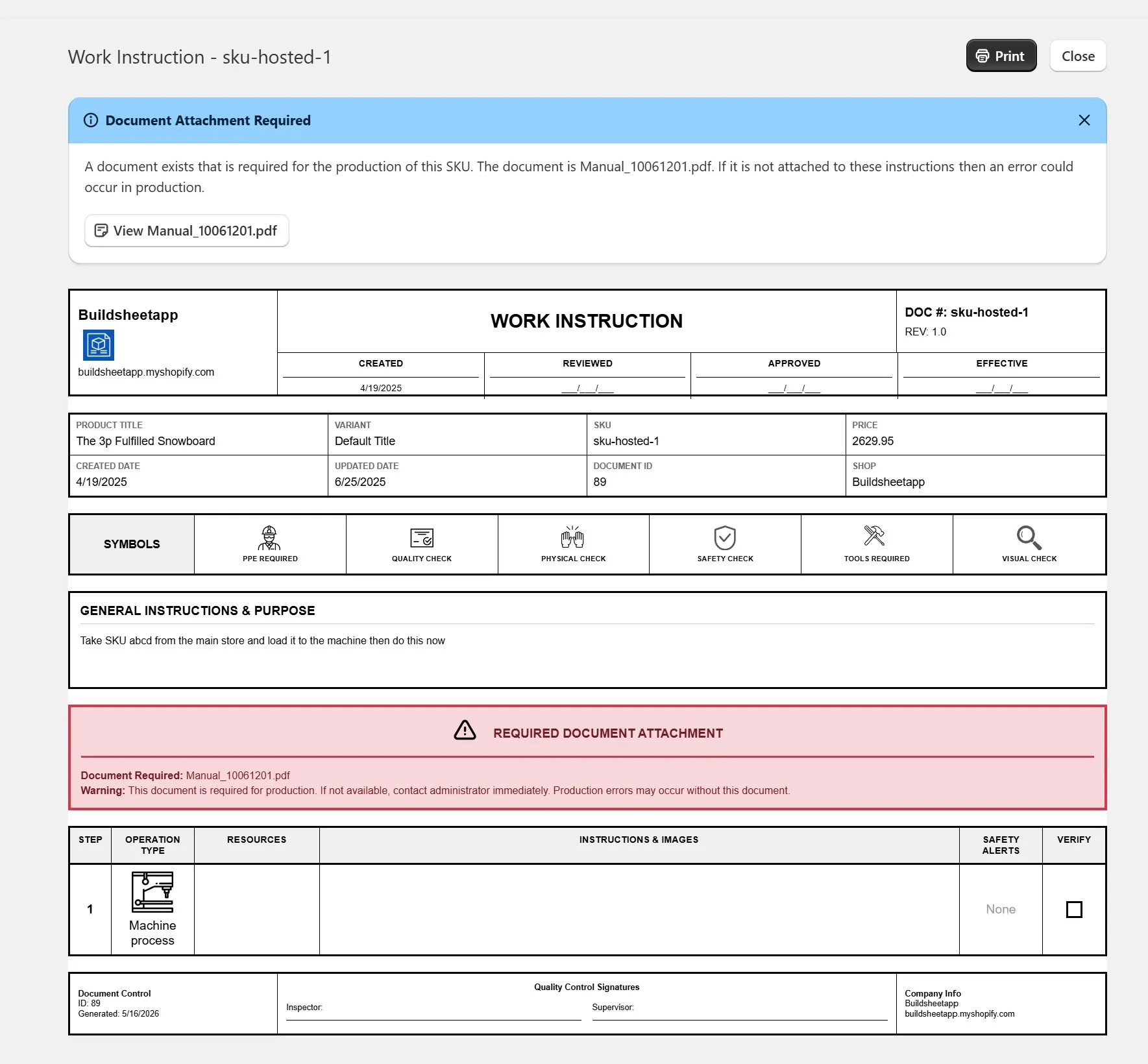The image size is (1148, 1064).
Task: Click the Buildsheetapp blue box logo
Action: [99, 345]
